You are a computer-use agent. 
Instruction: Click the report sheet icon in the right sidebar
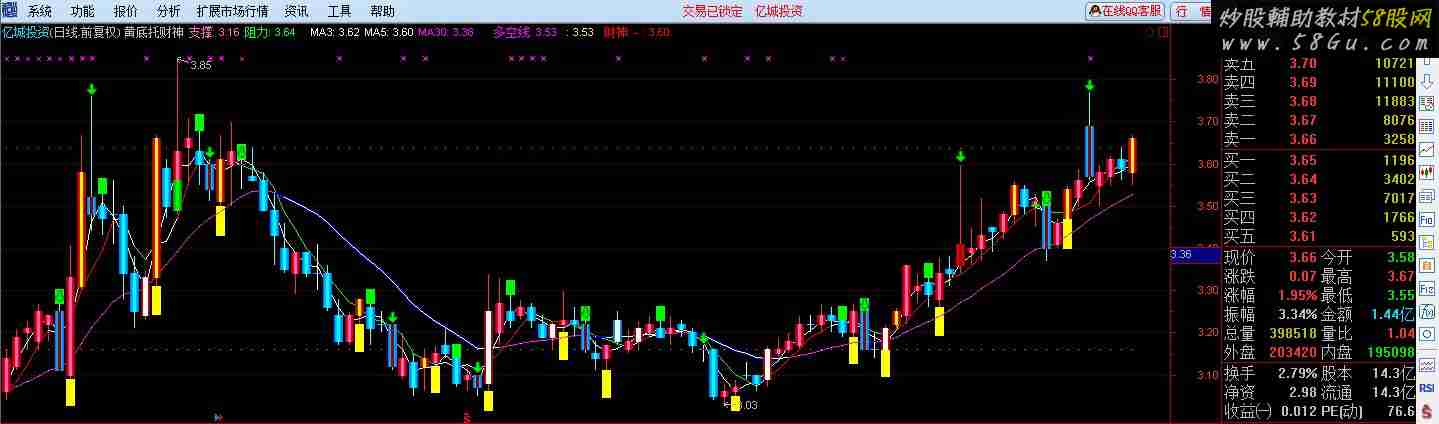[x=1427, y=102]
